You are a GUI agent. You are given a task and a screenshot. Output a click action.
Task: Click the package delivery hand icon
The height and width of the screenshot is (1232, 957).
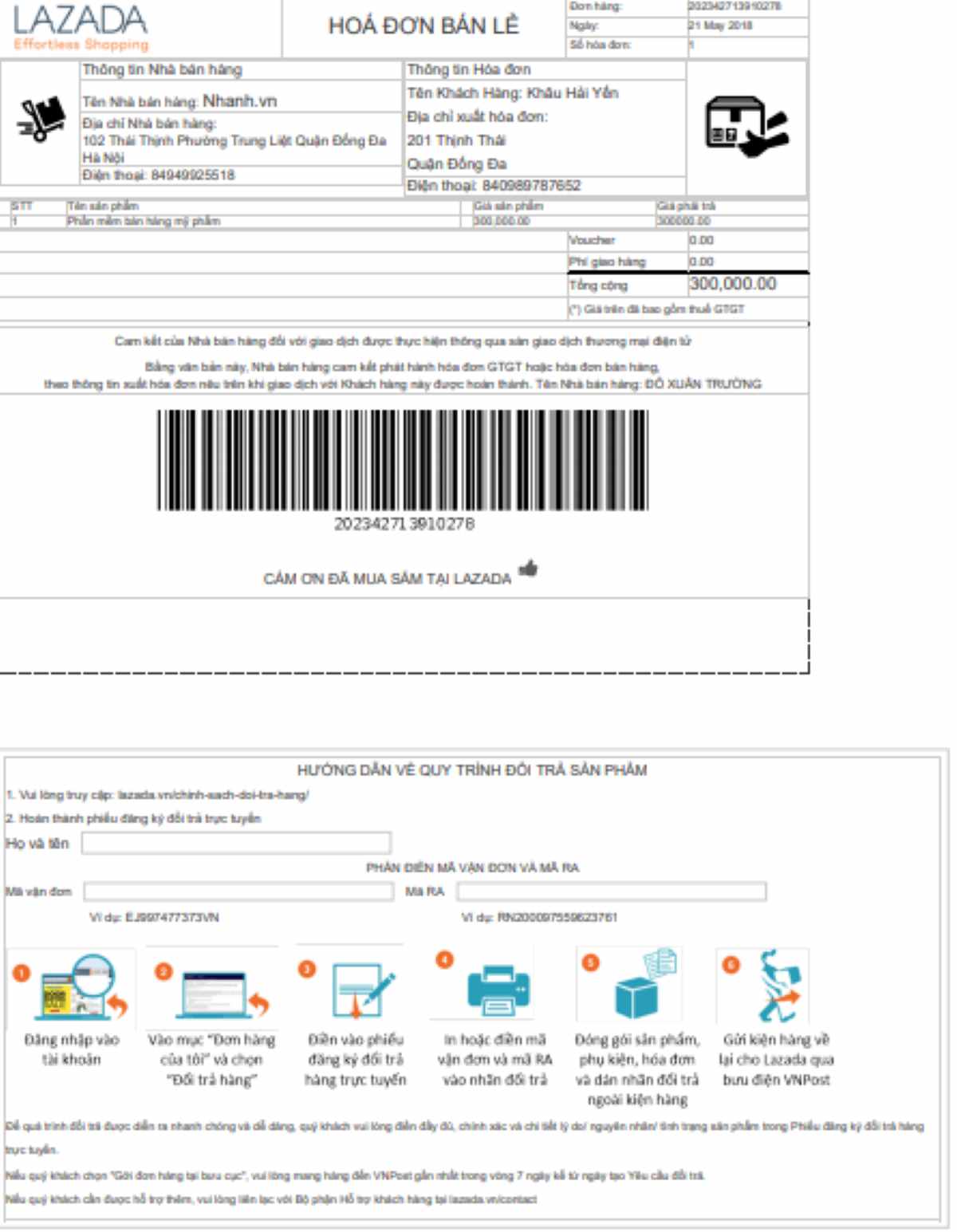coord(746,127)
